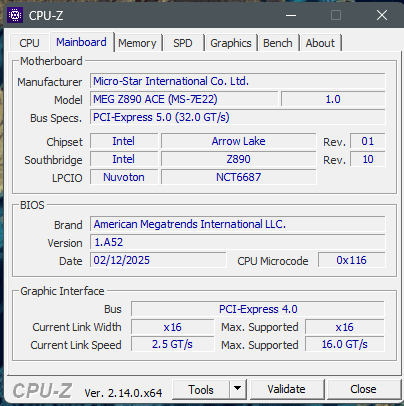The height and width of the screenshot is (406, 404).
Task: Click the Bus Specs. label
Action: coord(56,118)
